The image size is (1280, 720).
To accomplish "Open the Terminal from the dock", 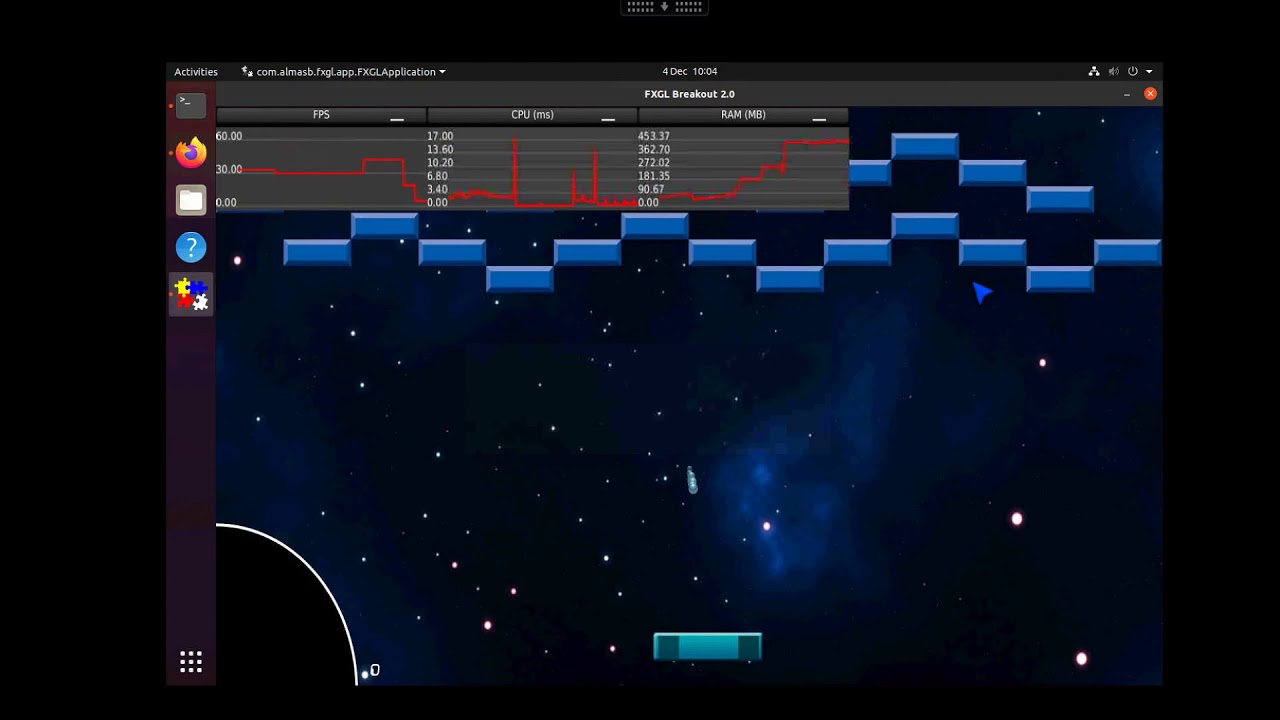I will [x=191, y=105].
